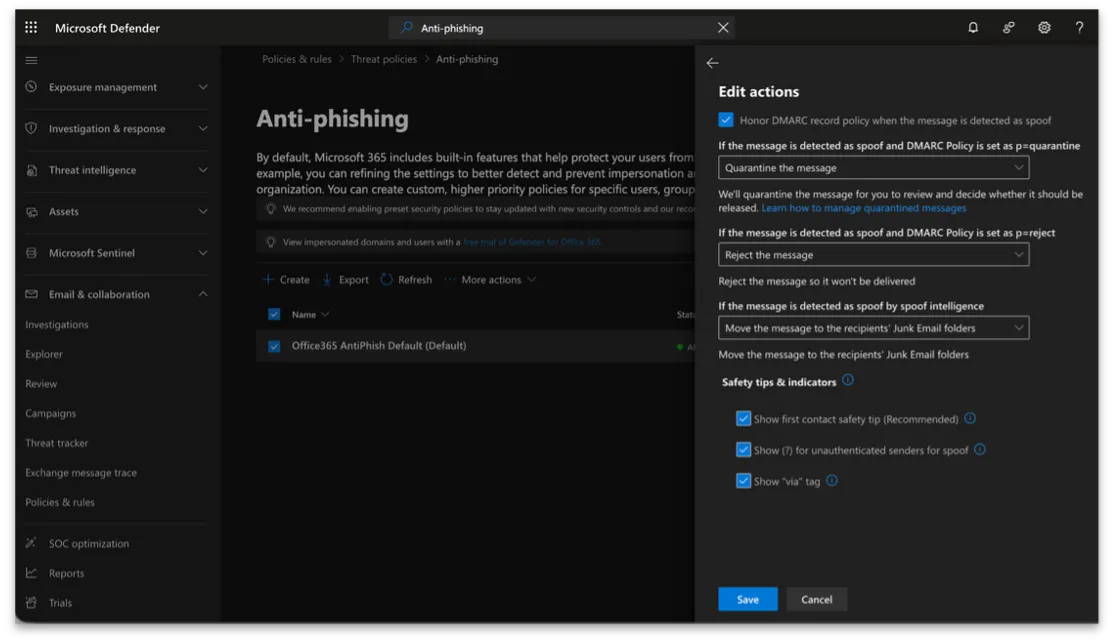Toggle Show (?) for unauthenticated senders checkbox
The width and height of the screenshot is (1118, 644).
pos(744,450)
